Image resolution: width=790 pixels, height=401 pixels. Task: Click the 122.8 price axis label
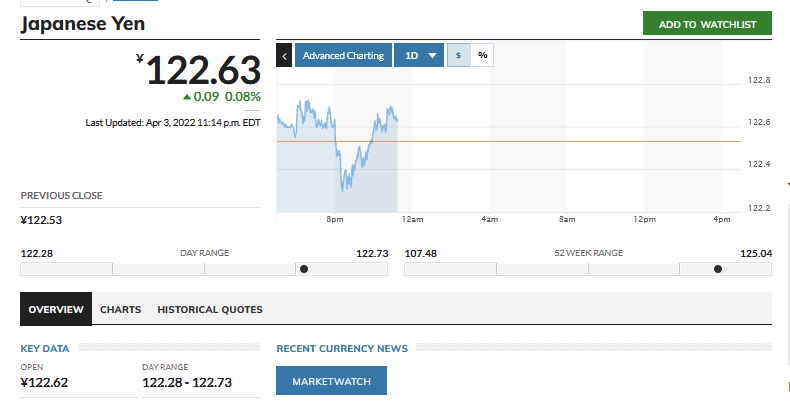coord(759,80)
